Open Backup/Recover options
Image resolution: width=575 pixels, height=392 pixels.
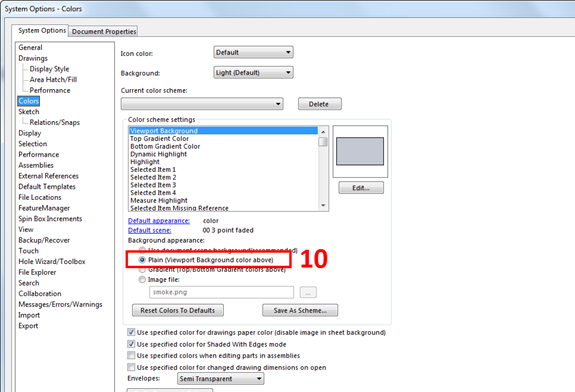pos(44,240)
